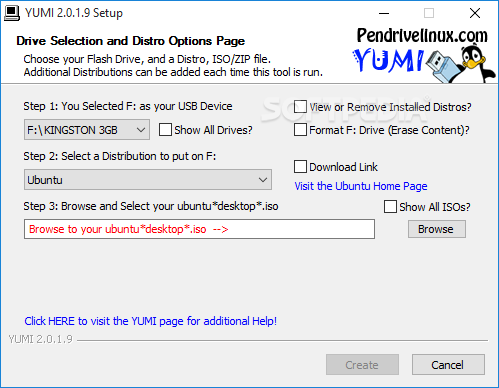
Task: Close the YUMI Setup window
Action: click(475, 13)
